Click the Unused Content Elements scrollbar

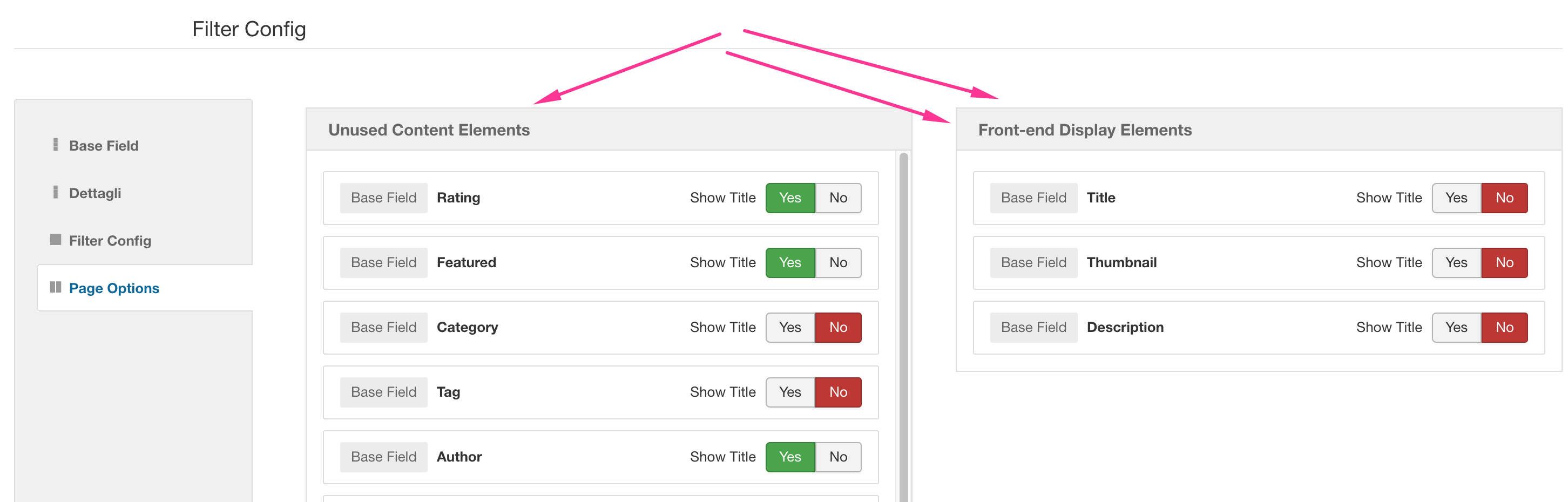point(903,329)
